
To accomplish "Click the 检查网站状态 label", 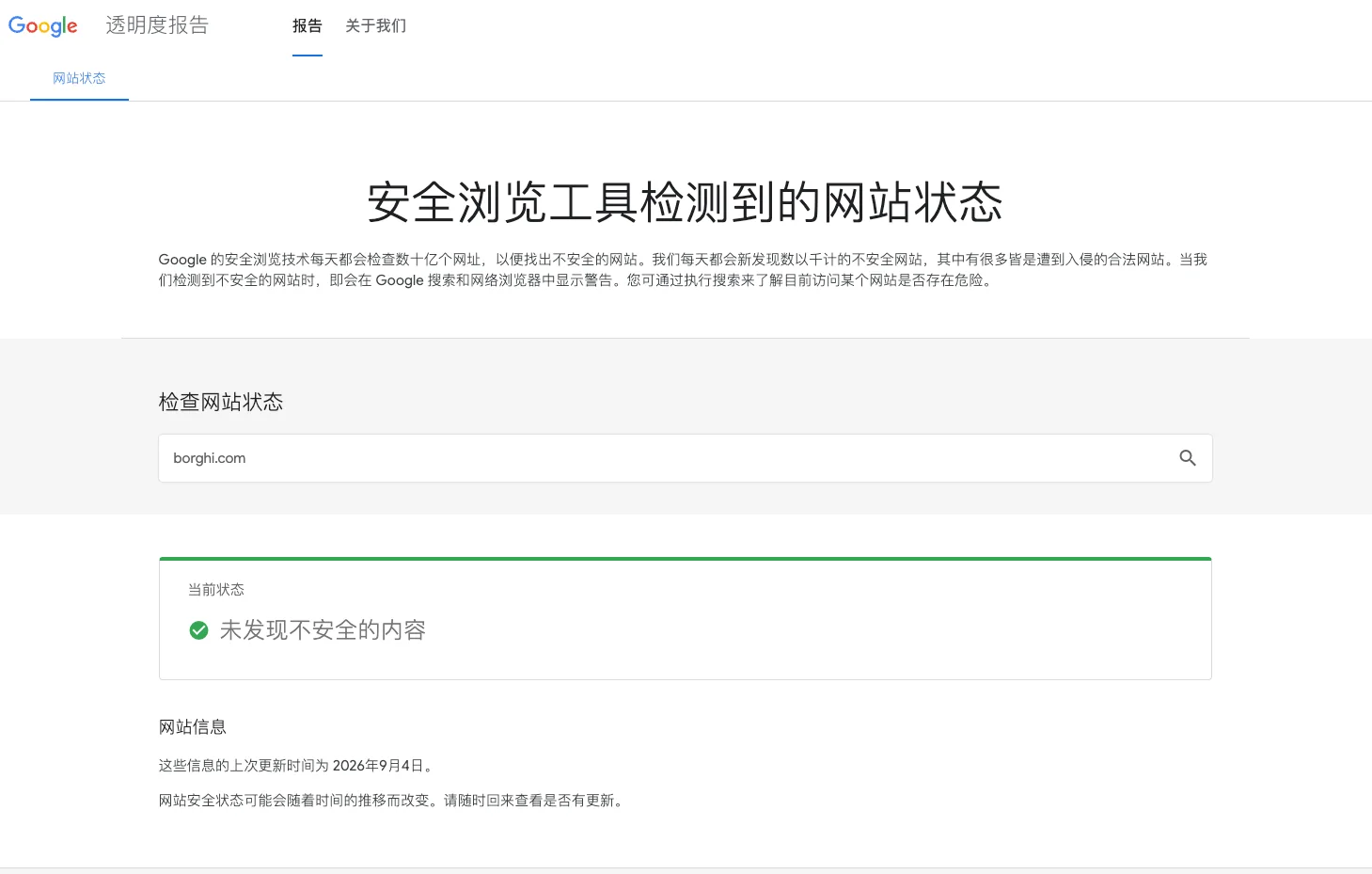I will pyautogui.click(x=221, y=403).
